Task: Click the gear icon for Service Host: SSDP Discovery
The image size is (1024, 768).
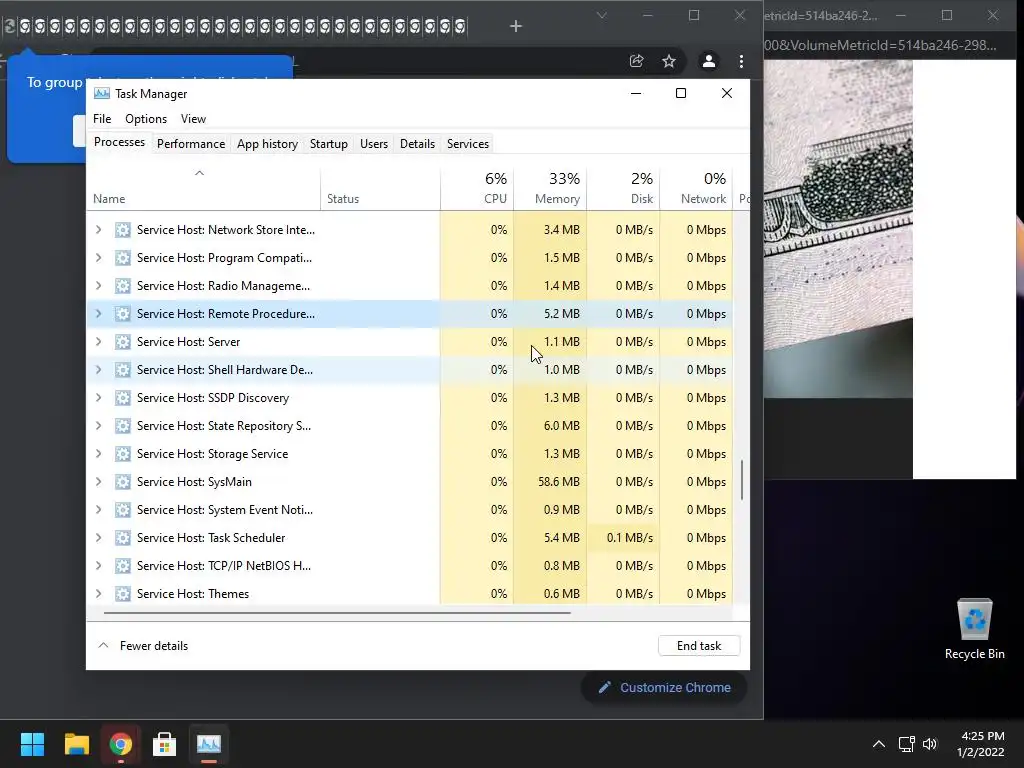Action: pos(123,398)
